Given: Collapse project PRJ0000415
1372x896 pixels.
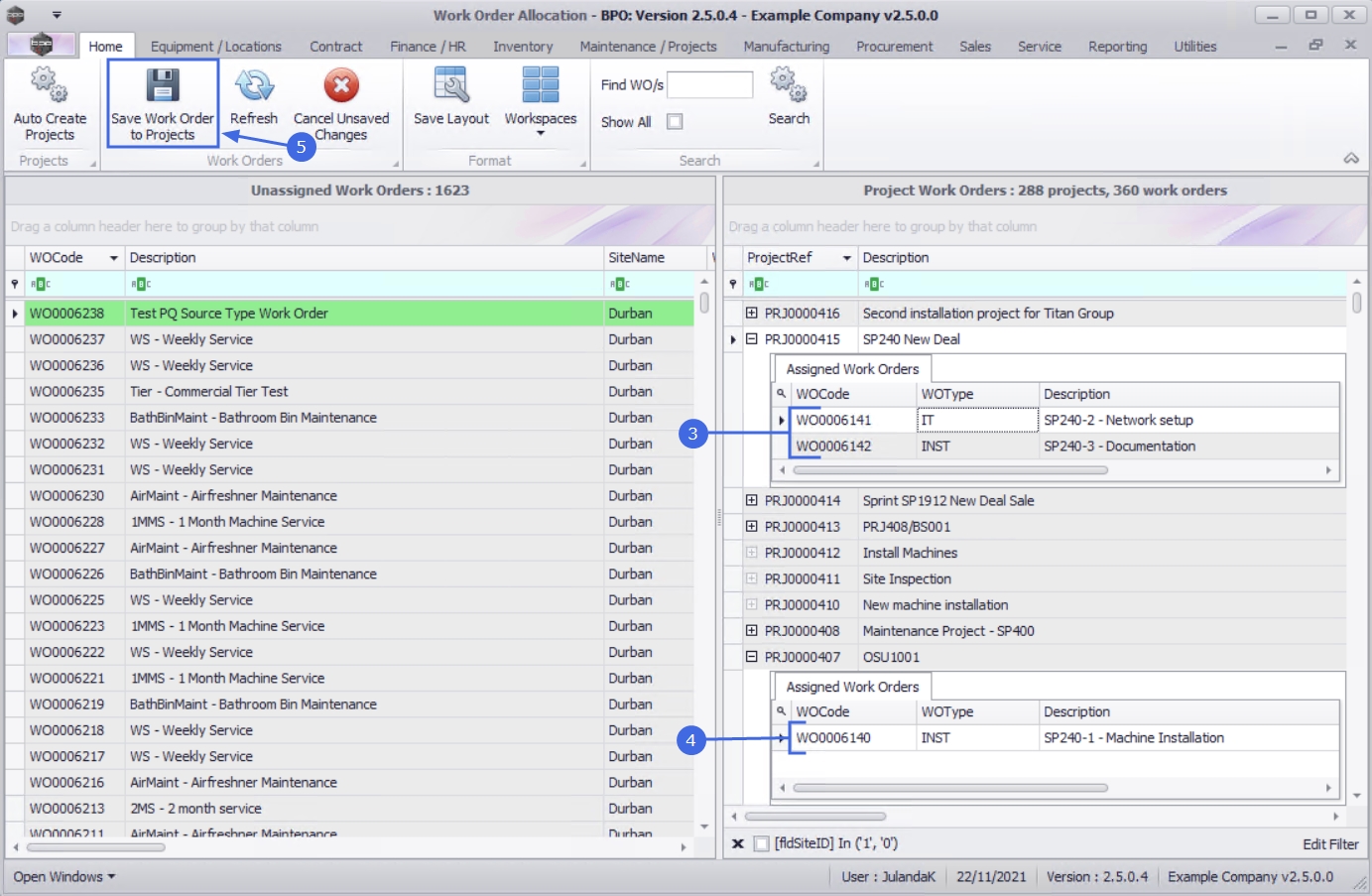Looking at the screenshot, I should (751, 338).
